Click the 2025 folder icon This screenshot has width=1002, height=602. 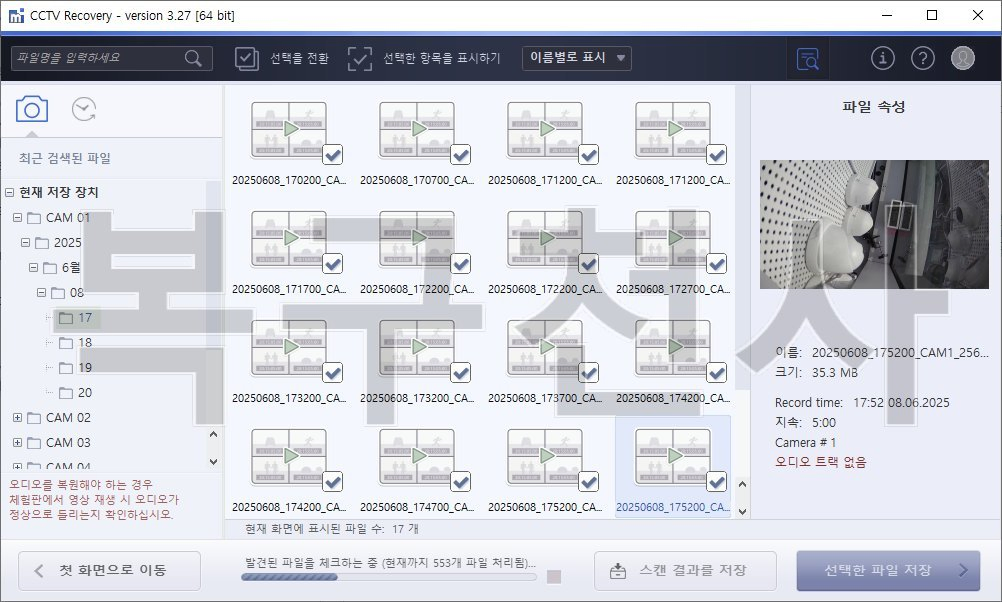42,243
